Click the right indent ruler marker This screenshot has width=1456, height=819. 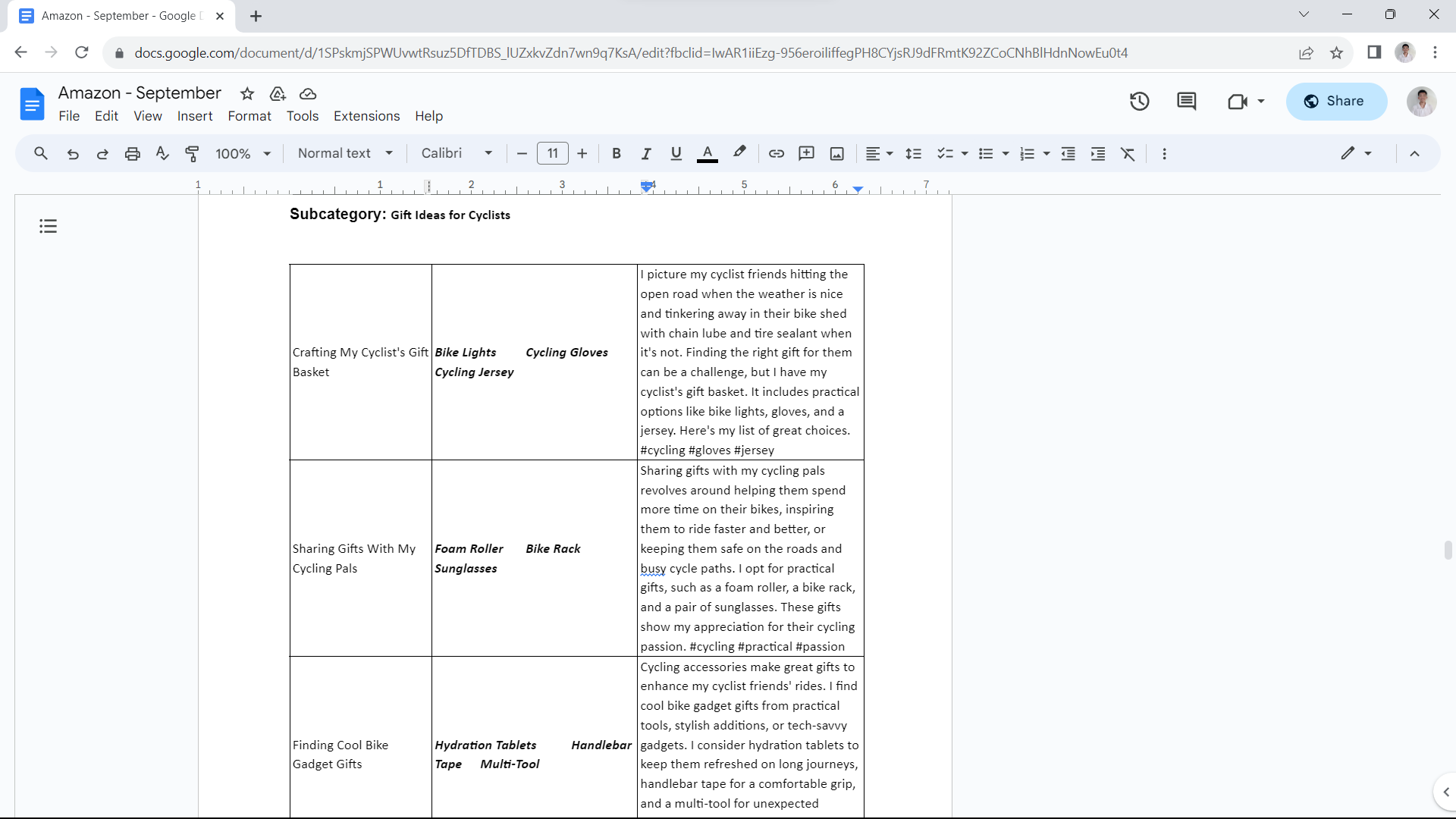858,189
